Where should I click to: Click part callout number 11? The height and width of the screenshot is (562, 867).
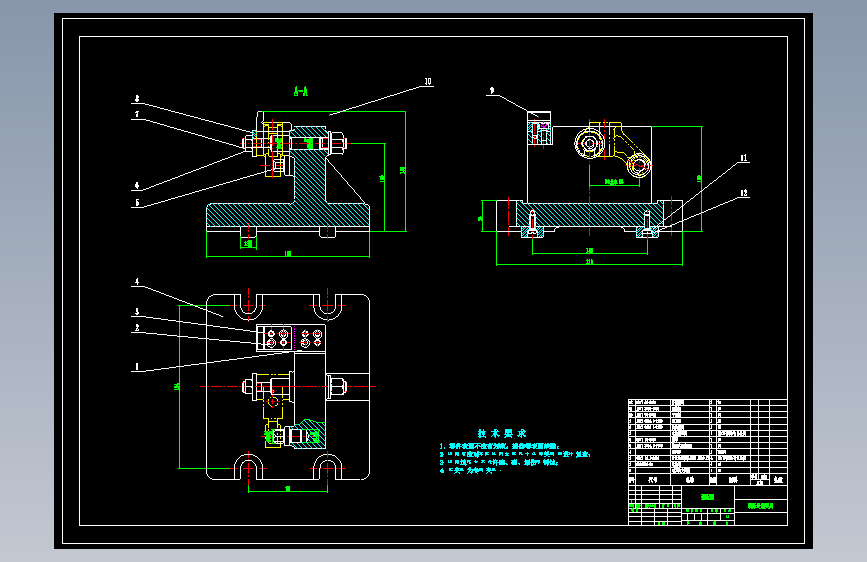[x=744, y=158]
